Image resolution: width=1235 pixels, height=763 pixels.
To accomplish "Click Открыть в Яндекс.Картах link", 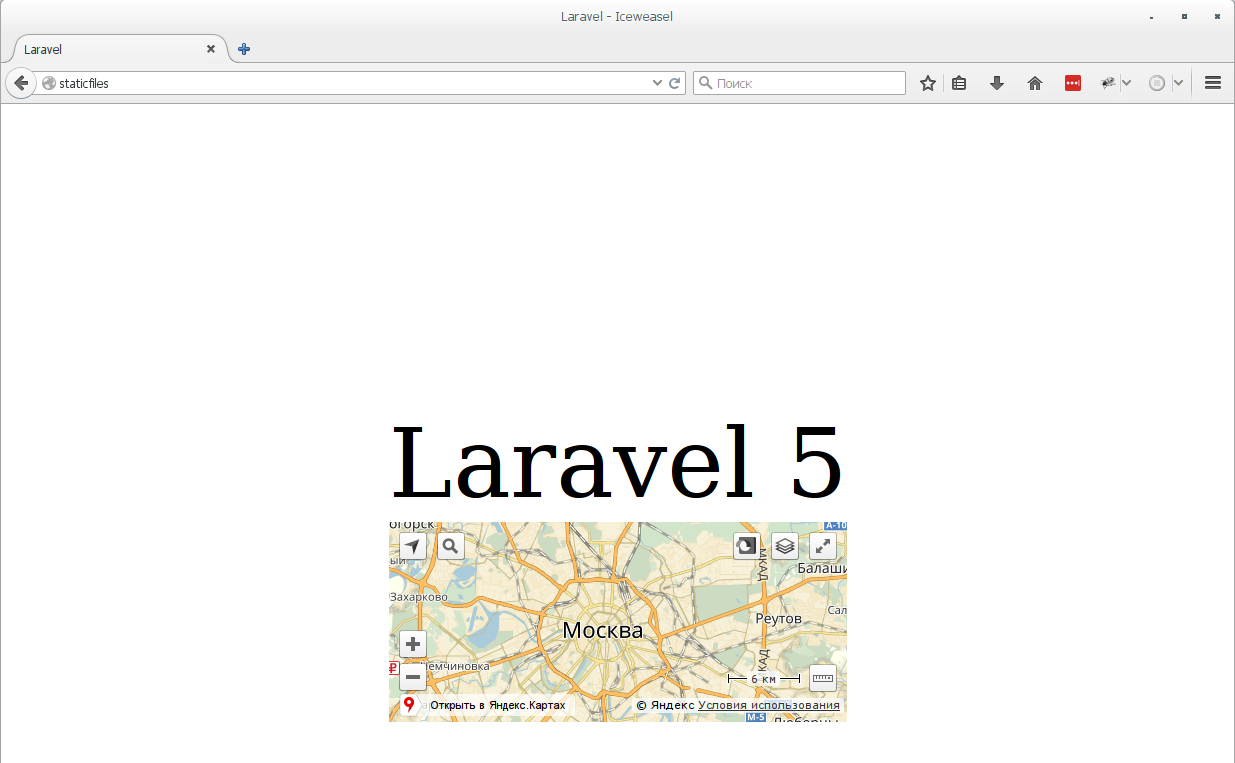I will (x=498, y=705).
